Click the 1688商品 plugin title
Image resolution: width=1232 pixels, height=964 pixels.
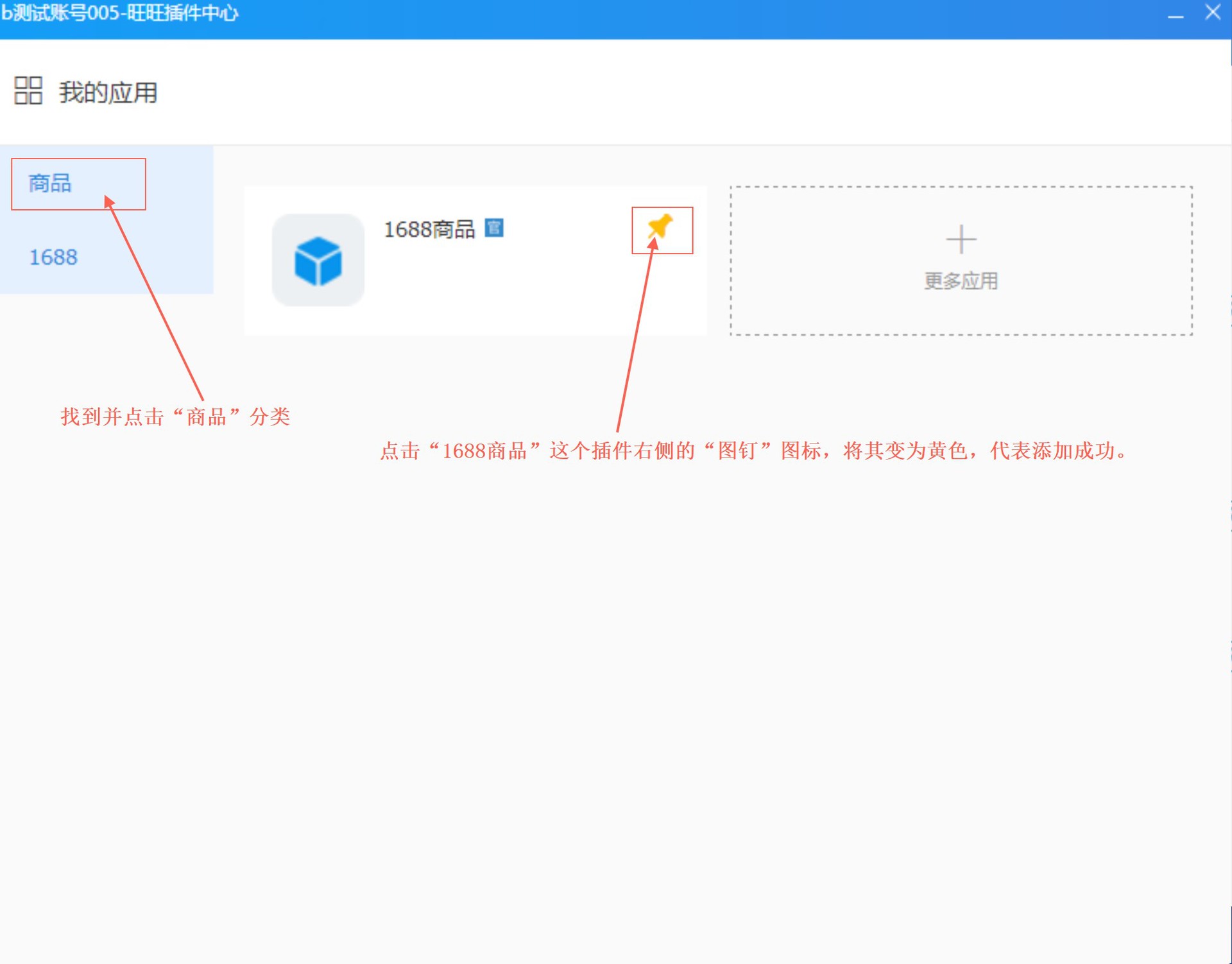tap(429, 229)
